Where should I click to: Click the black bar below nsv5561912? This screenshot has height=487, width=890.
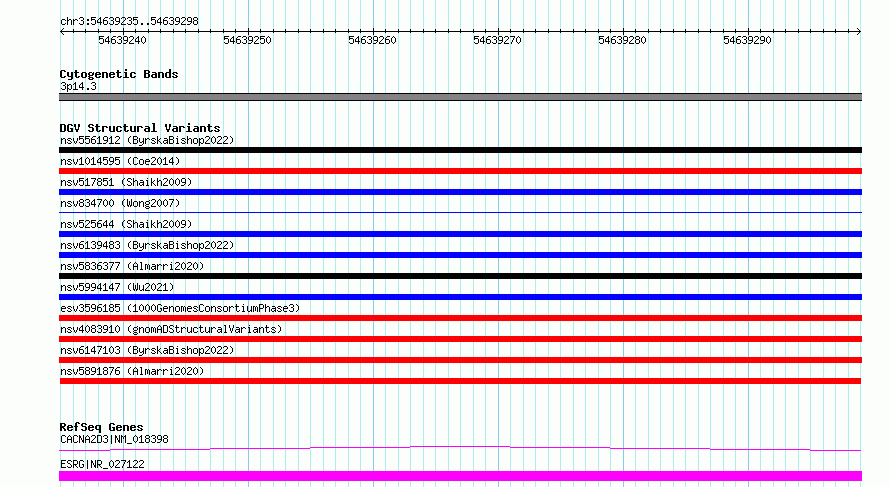(460, 150)
